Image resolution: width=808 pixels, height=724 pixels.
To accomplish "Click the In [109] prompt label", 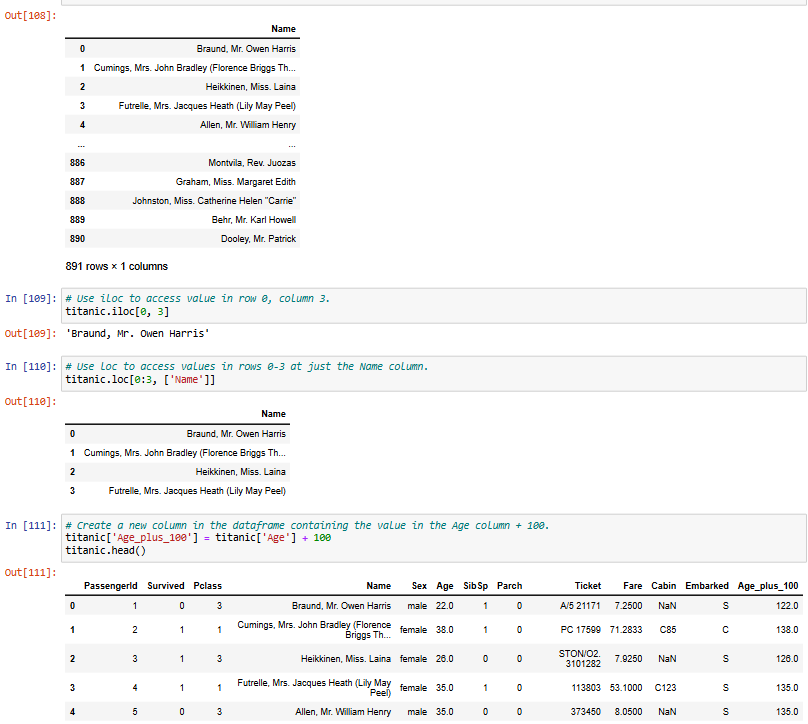I will pos(30,299).
